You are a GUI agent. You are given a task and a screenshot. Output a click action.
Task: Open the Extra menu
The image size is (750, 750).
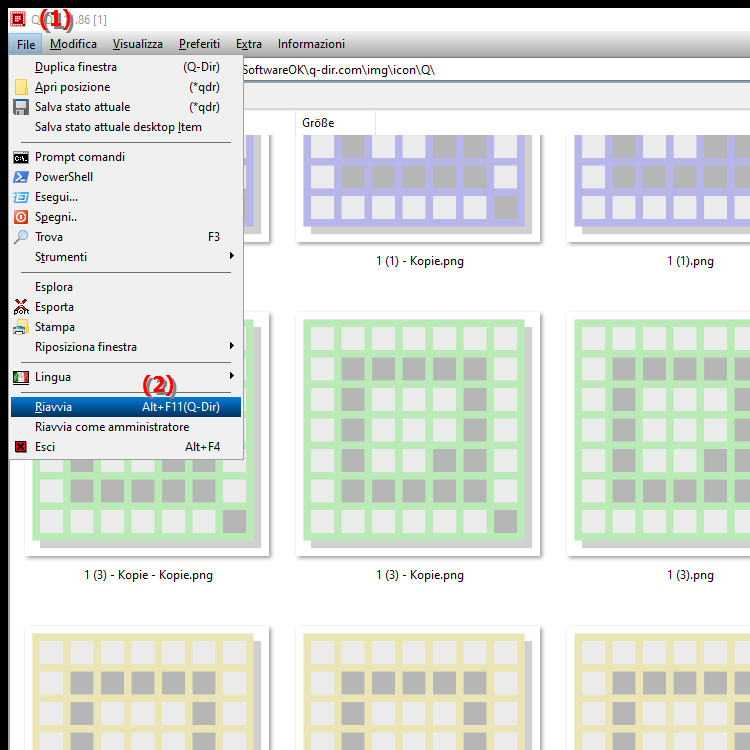coord(249,44)
